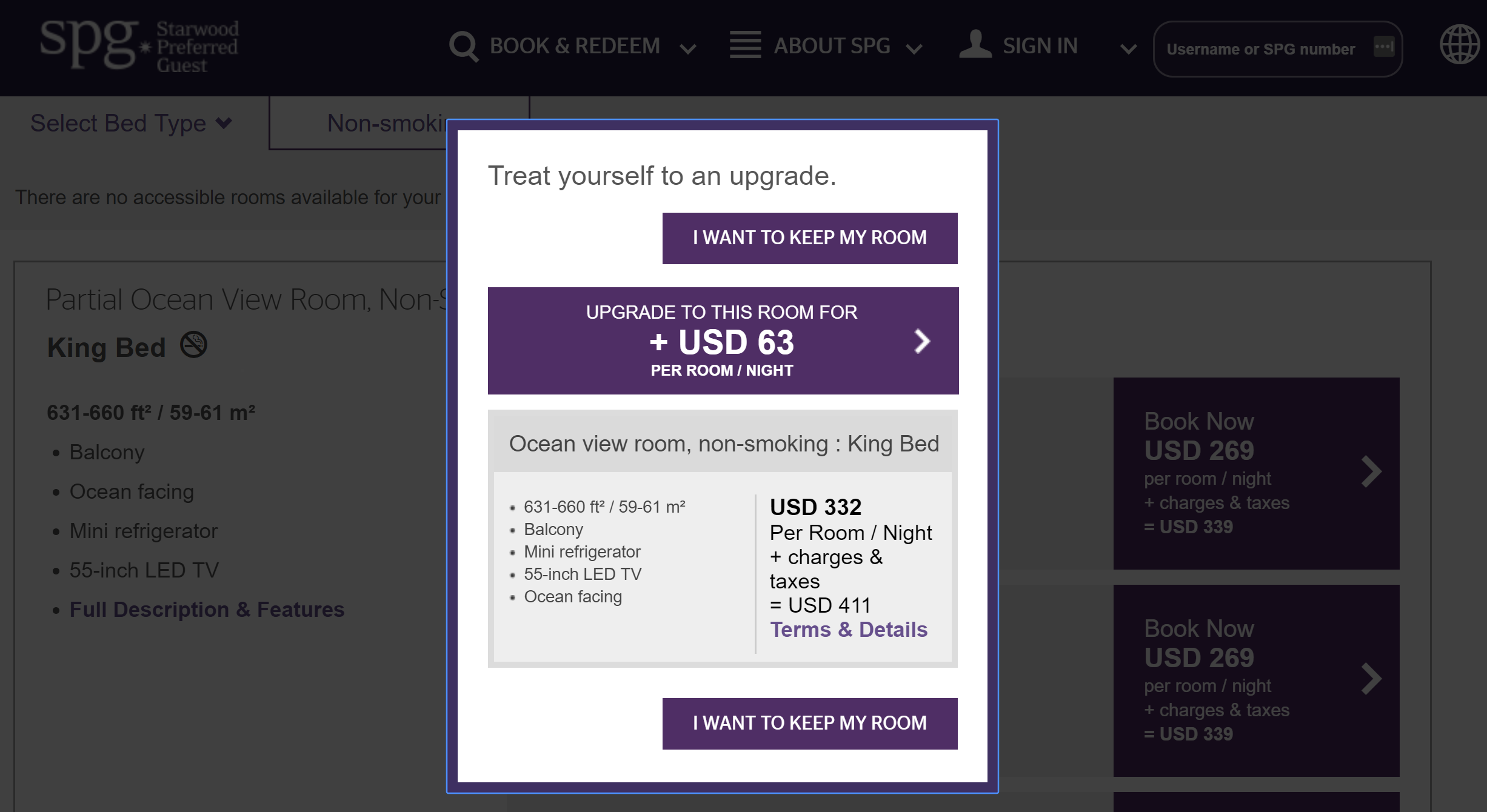Open the language globe icon
Screen dimensions: 1487x812
point(1459,45)
